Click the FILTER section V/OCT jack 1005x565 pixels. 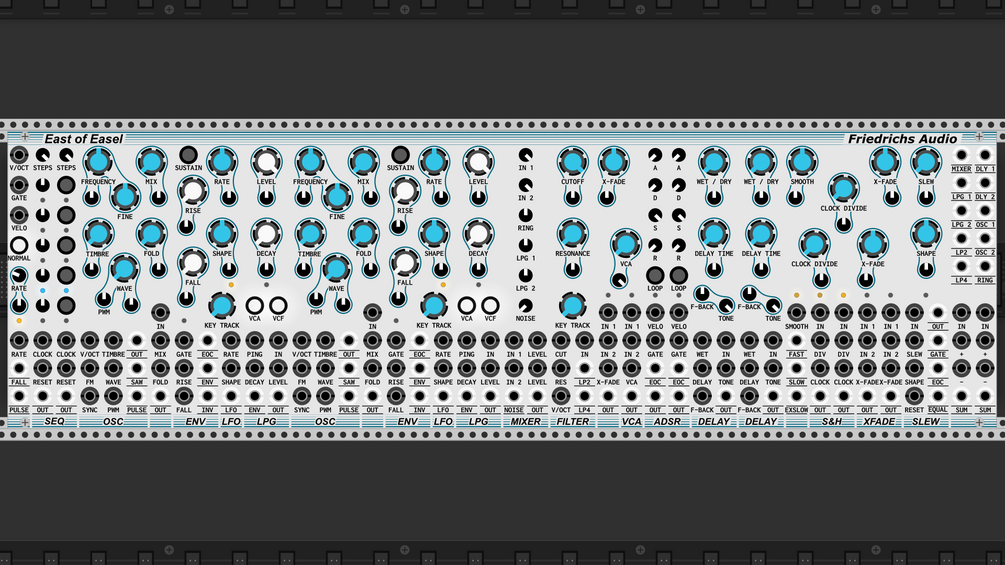(561, 396)
